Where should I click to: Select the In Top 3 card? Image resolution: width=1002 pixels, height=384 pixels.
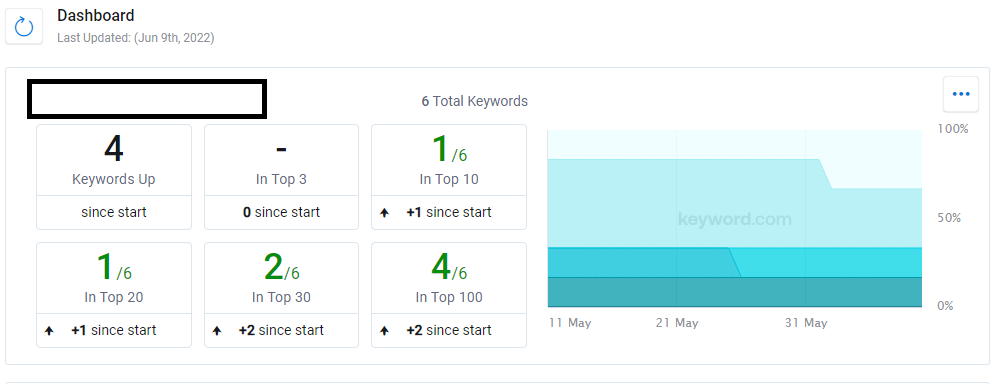pos(281,177)
